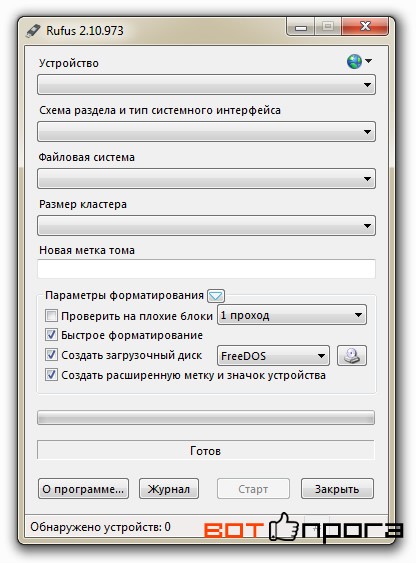
Task: Open the Размер кластера dropdown
Action: coord(206,225)
